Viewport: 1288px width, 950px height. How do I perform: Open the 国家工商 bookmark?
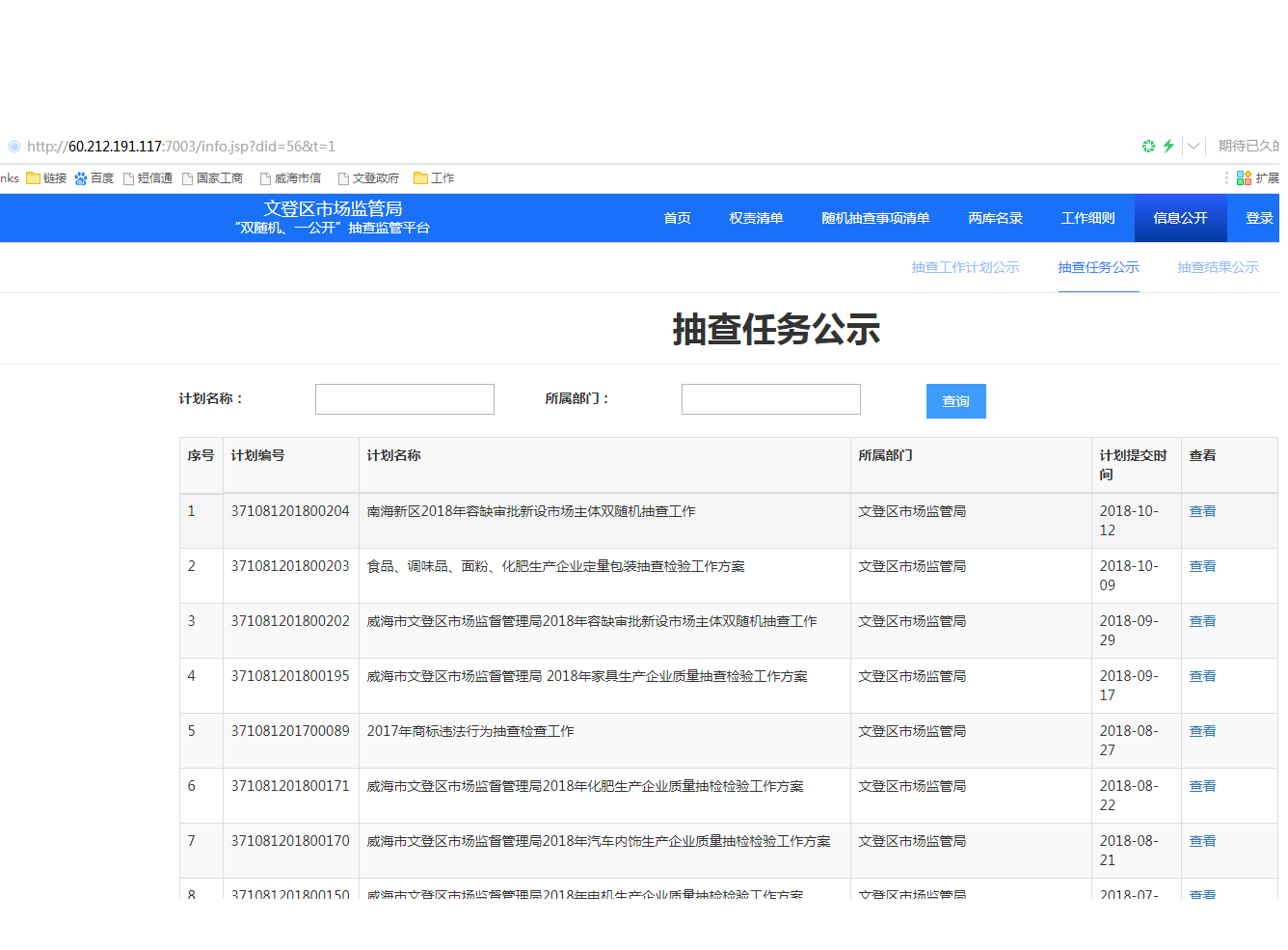click(x=212, y=178)
